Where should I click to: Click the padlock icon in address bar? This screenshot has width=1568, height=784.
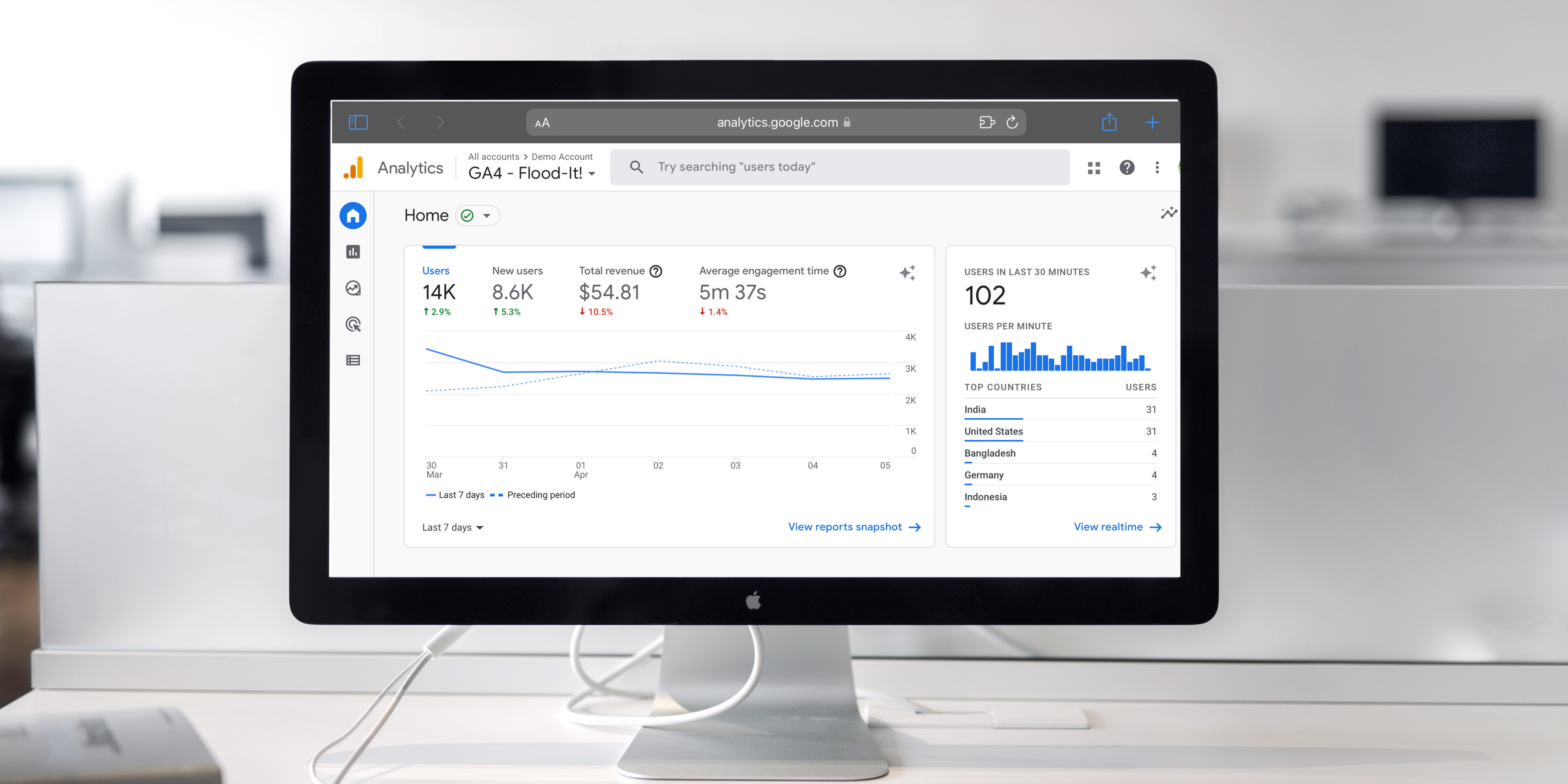point(847,122)
